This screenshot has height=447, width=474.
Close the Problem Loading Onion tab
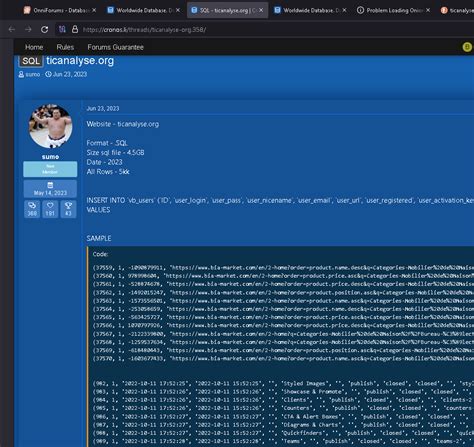coord(428,10)
